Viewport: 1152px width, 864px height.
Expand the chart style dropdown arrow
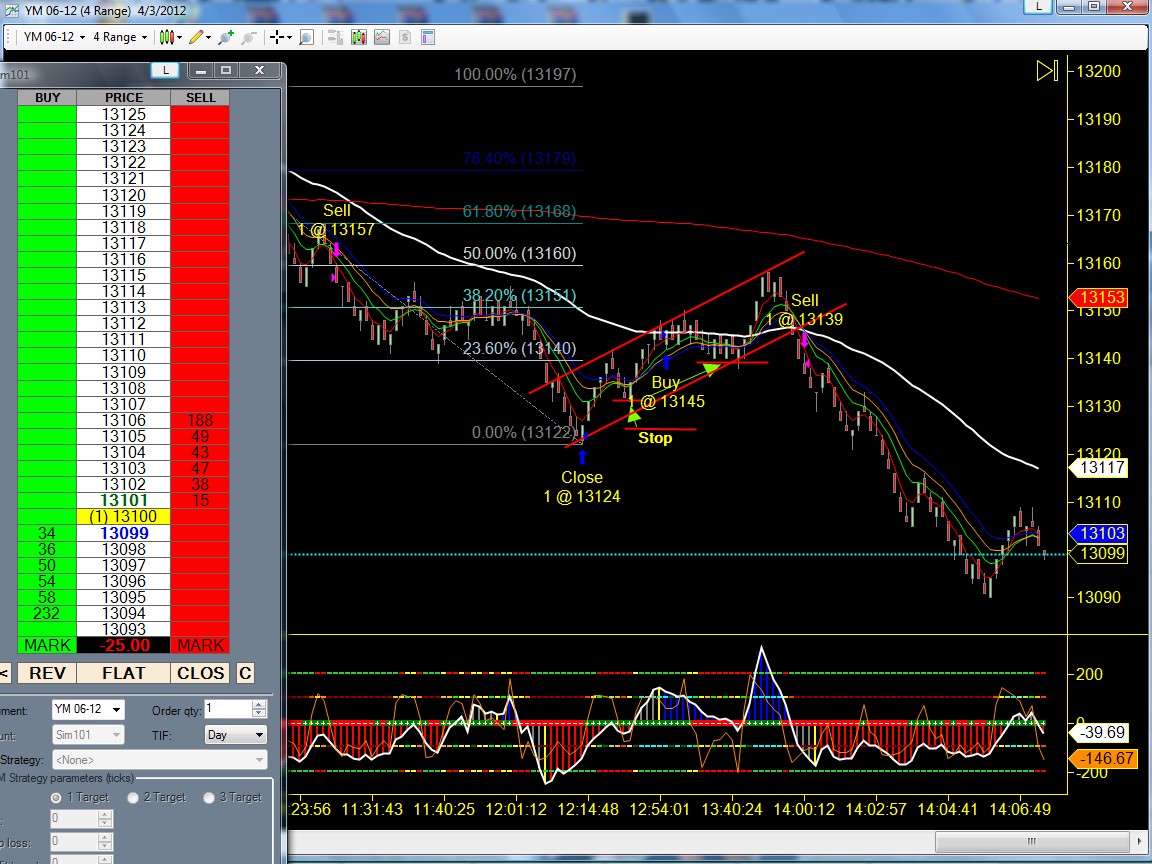179,37
